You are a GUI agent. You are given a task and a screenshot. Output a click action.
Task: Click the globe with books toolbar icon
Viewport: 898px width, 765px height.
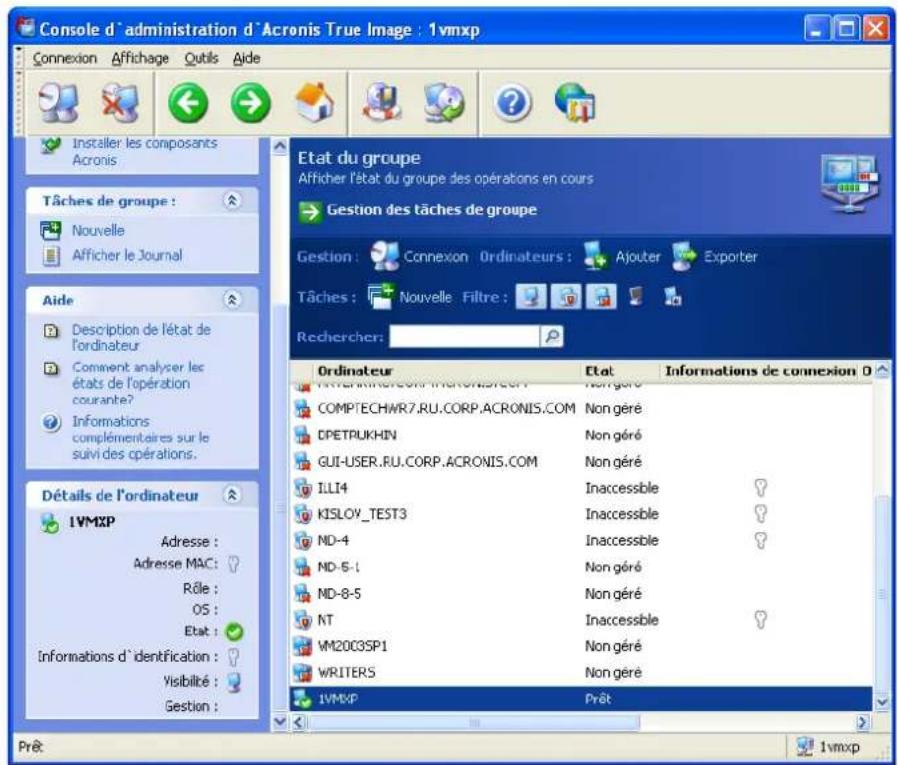(576, 102)
